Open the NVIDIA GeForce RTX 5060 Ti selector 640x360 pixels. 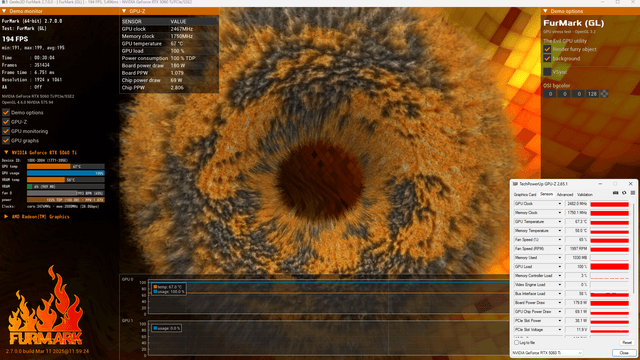[547, 353]
